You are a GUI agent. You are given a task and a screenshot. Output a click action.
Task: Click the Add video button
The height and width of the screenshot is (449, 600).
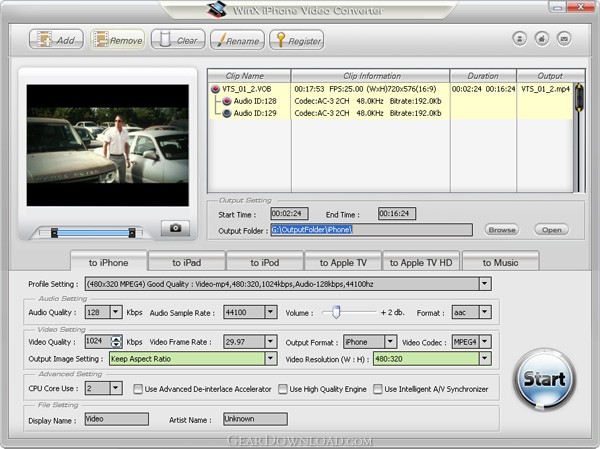pos(56,40)
